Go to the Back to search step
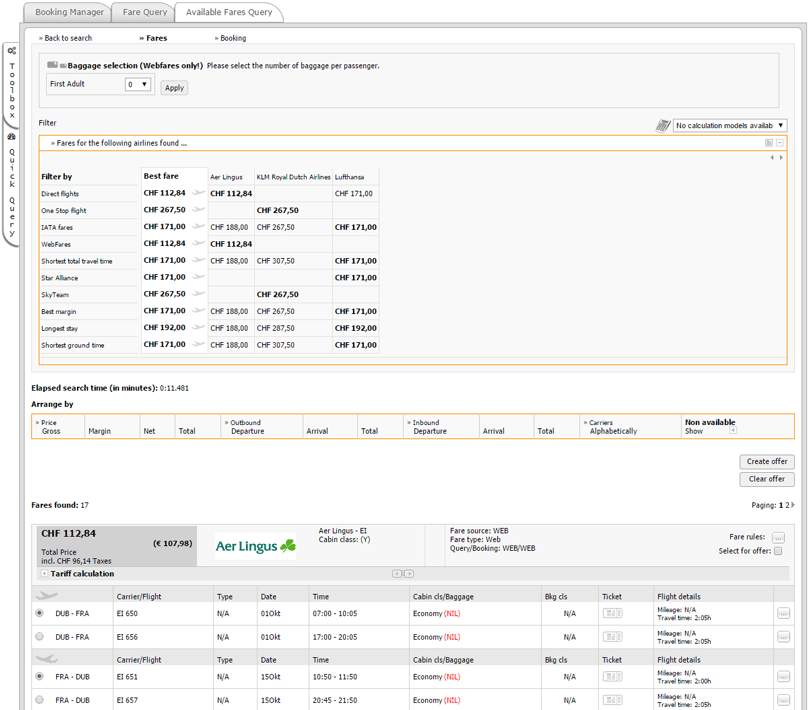This screenshot has width=810, height=710. click(x=66, y=38)
